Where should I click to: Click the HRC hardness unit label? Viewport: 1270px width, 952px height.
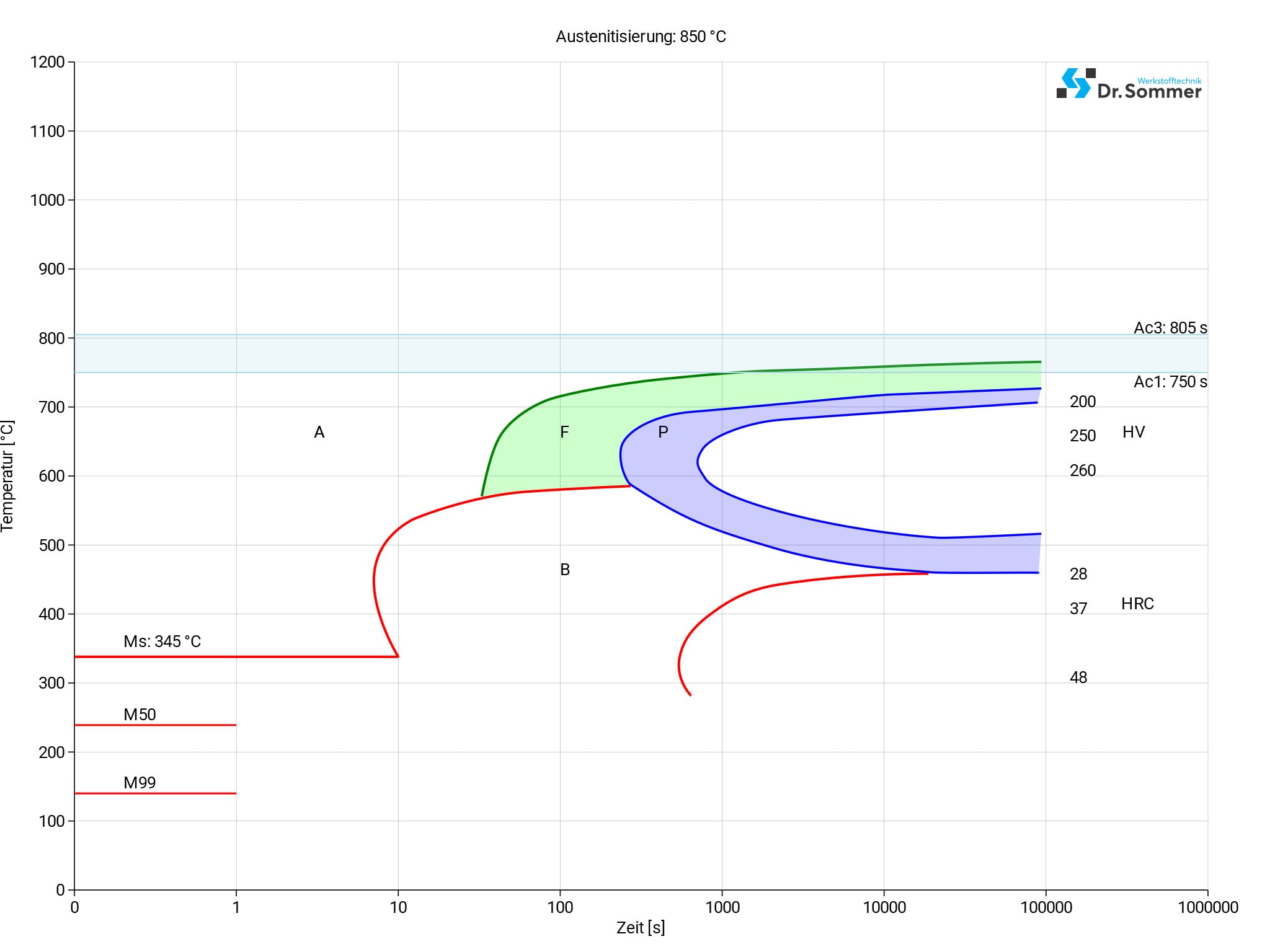point(1137,604)
